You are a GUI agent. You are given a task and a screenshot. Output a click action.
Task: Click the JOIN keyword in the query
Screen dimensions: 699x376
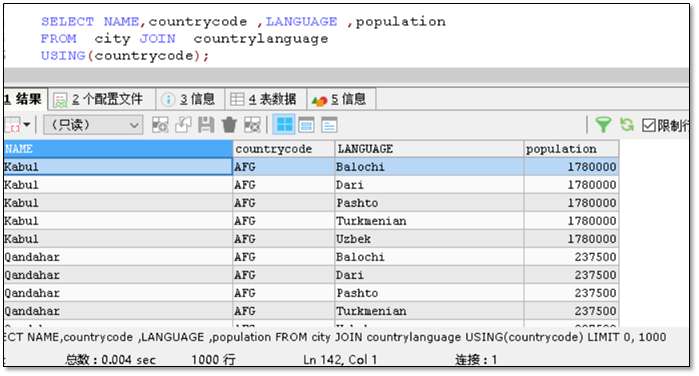[157, 39]
